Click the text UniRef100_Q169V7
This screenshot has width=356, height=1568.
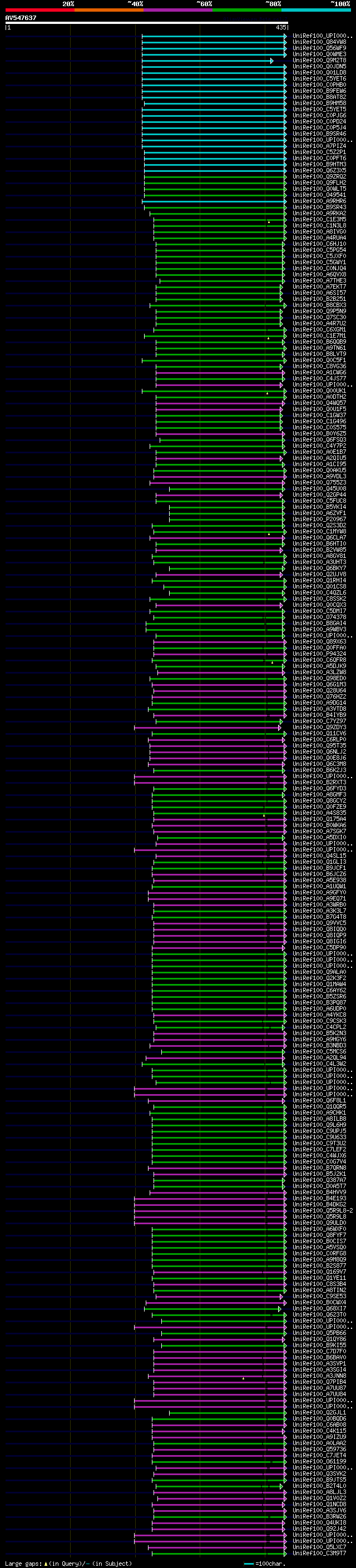coord(319,1272)
